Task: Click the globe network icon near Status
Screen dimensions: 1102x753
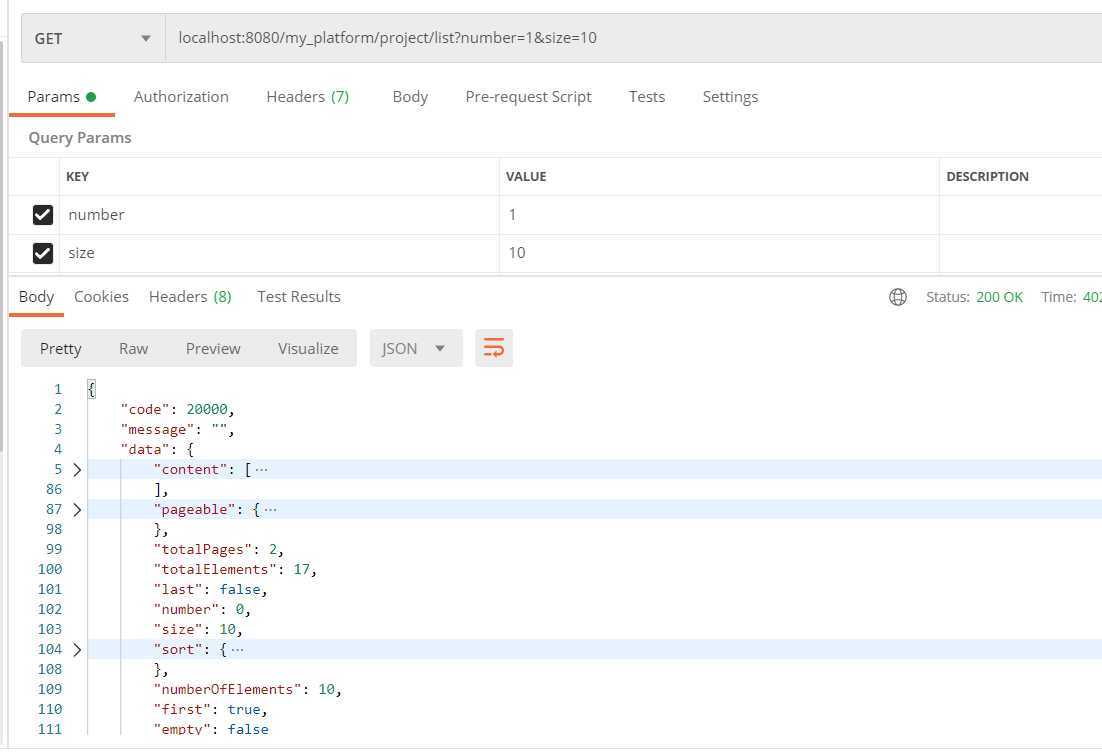Action: click(x=897, y=297)
